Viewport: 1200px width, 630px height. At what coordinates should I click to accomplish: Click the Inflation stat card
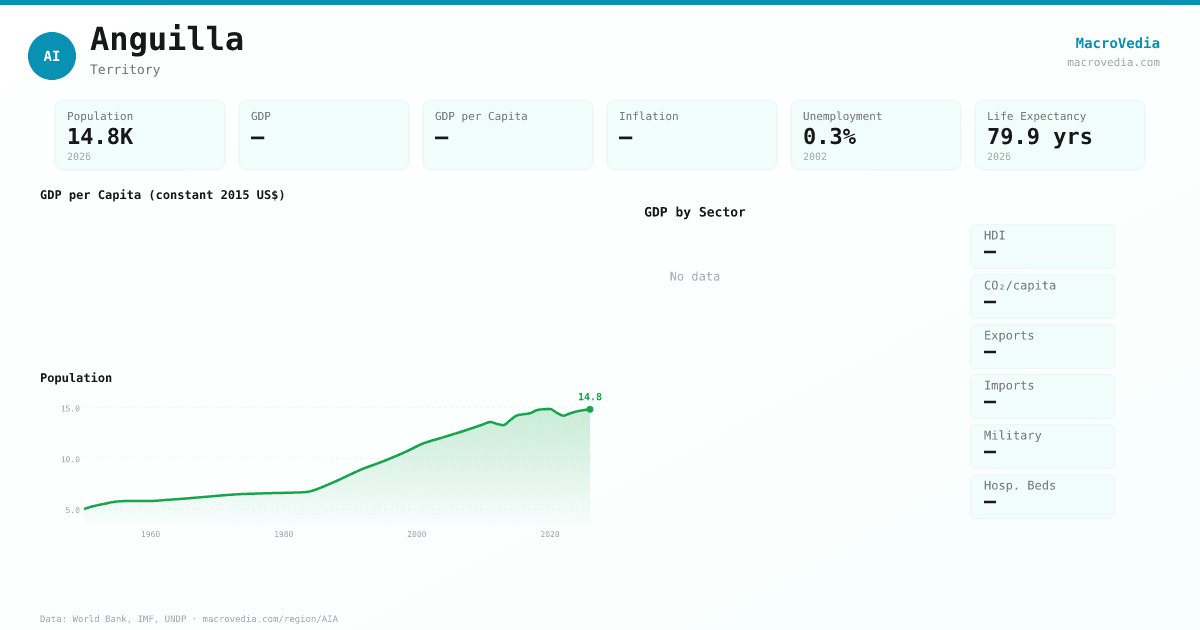(692, 135)
